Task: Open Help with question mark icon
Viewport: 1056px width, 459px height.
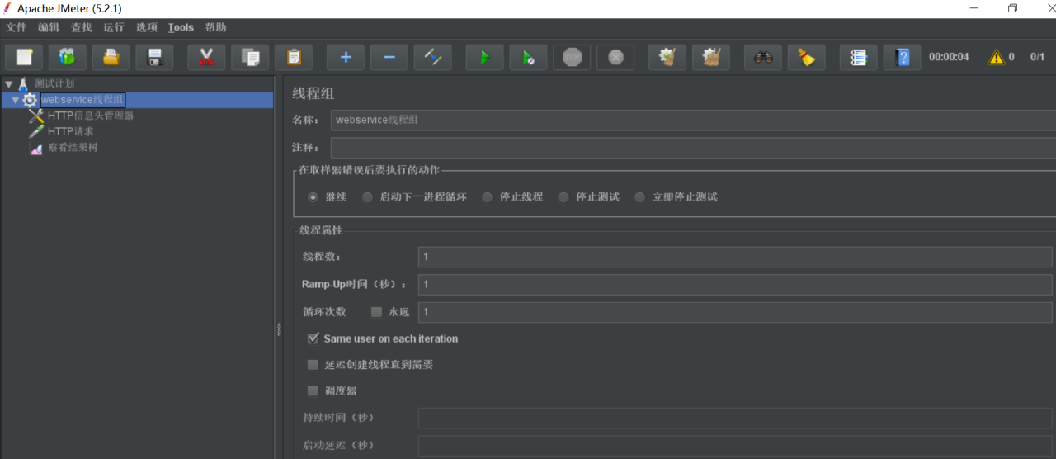Action: click(902, 57)
